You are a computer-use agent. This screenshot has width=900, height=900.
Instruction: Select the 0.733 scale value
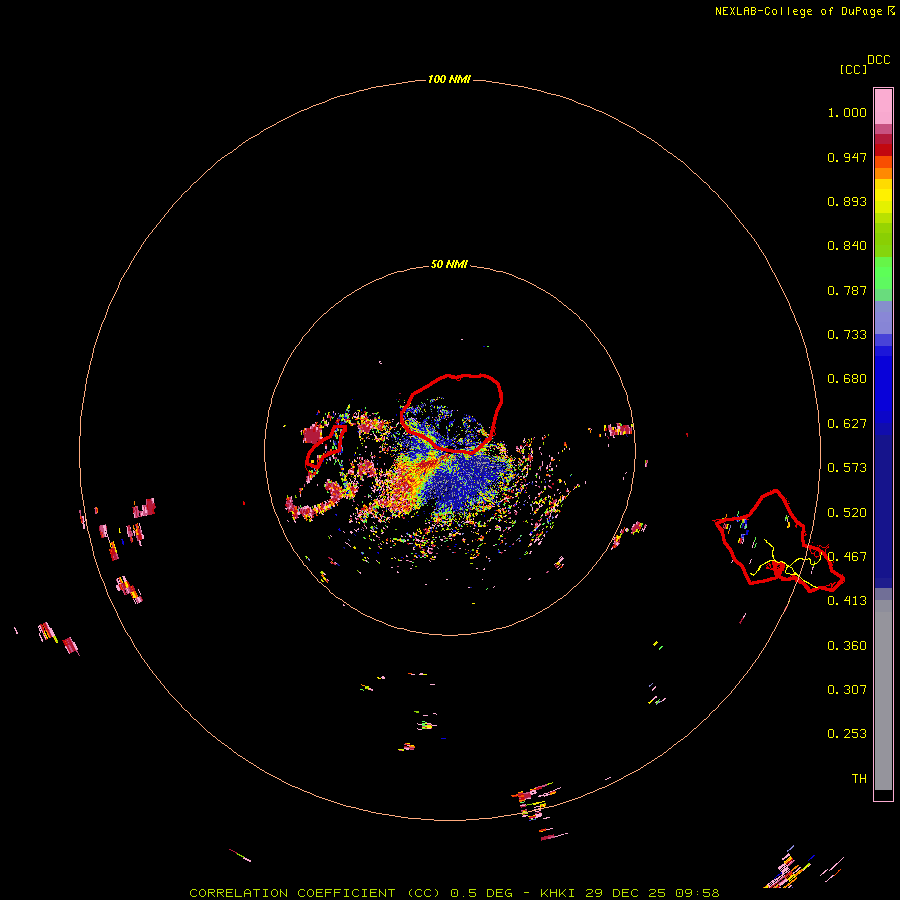(847, 335)
